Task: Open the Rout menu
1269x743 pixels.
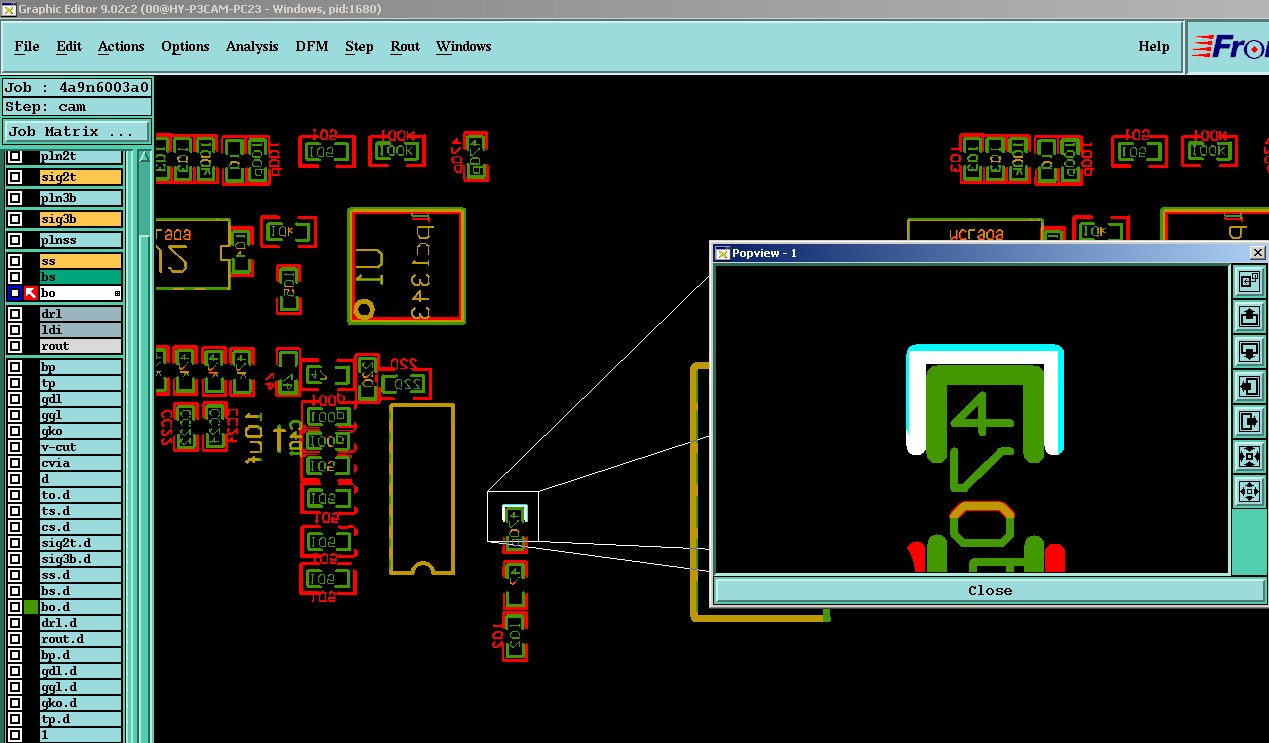Action: click(x=405, y=46)
